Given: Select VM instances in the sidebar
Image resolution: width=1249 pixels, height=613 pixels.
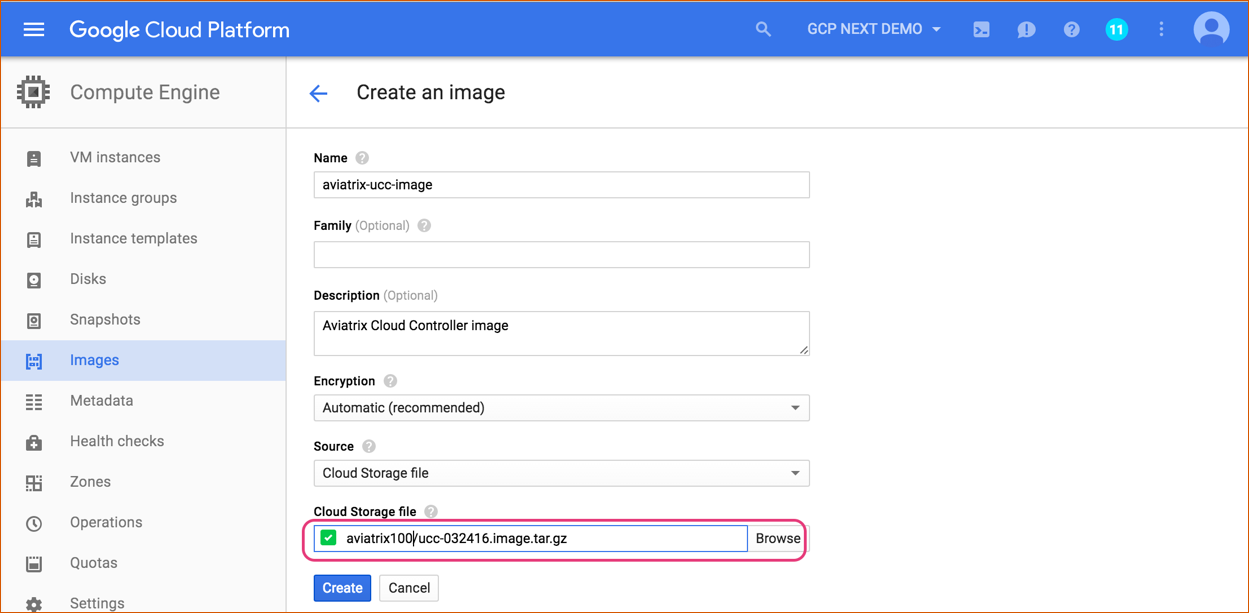Looking at the screenshot, I should (115, 157).
